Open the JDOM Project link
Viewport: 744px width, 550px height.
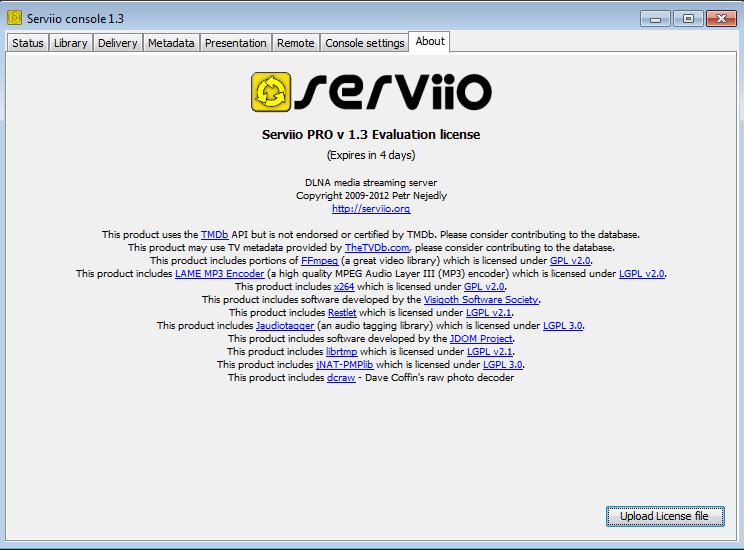481,338
